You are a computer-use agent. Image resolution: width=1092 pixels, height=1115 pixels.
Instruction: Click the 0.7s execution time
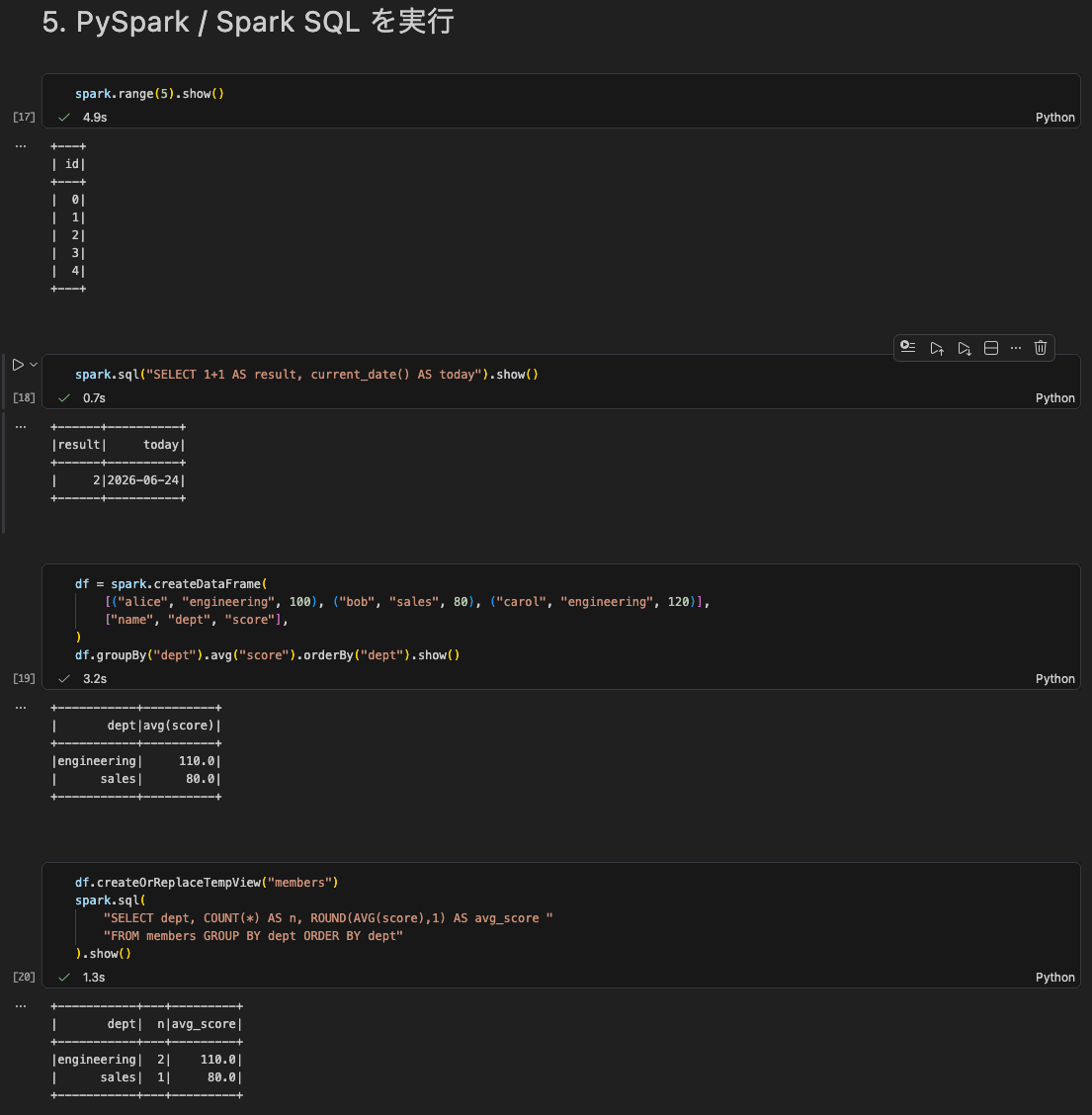(x=94, y=398)
